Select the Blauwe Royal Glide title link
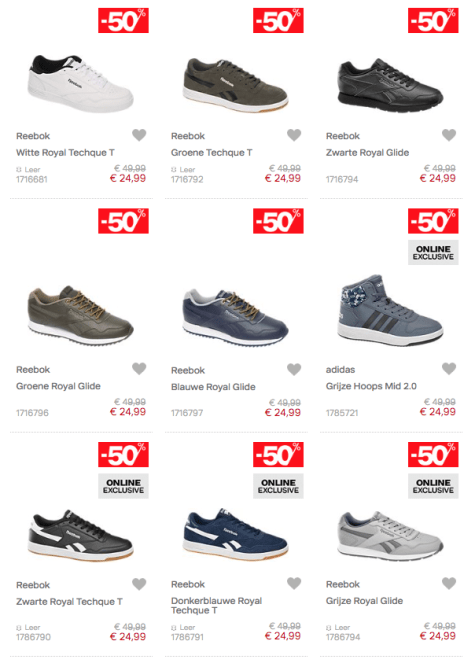 click(213, 387)
